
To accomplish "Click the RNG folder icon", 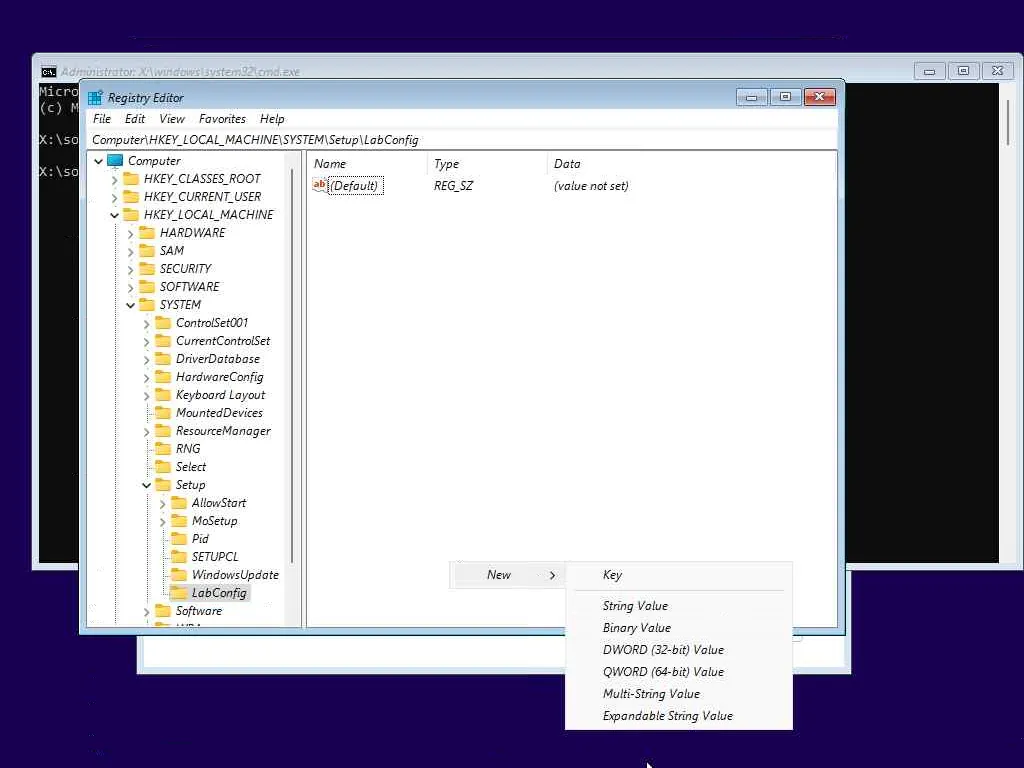I will 163,449.
